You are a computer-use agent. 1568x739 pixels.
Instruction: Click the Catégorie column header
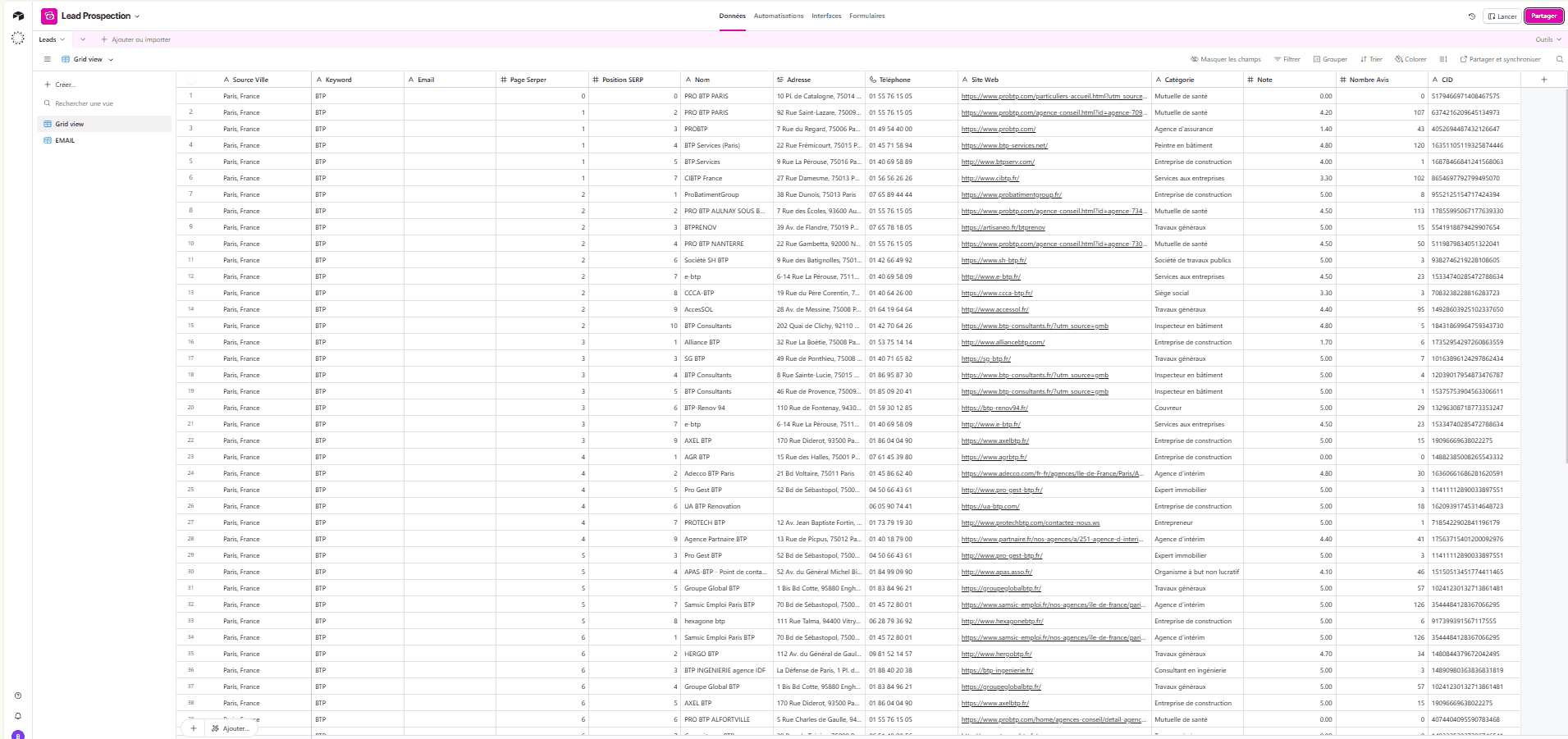click(1197, 80)
